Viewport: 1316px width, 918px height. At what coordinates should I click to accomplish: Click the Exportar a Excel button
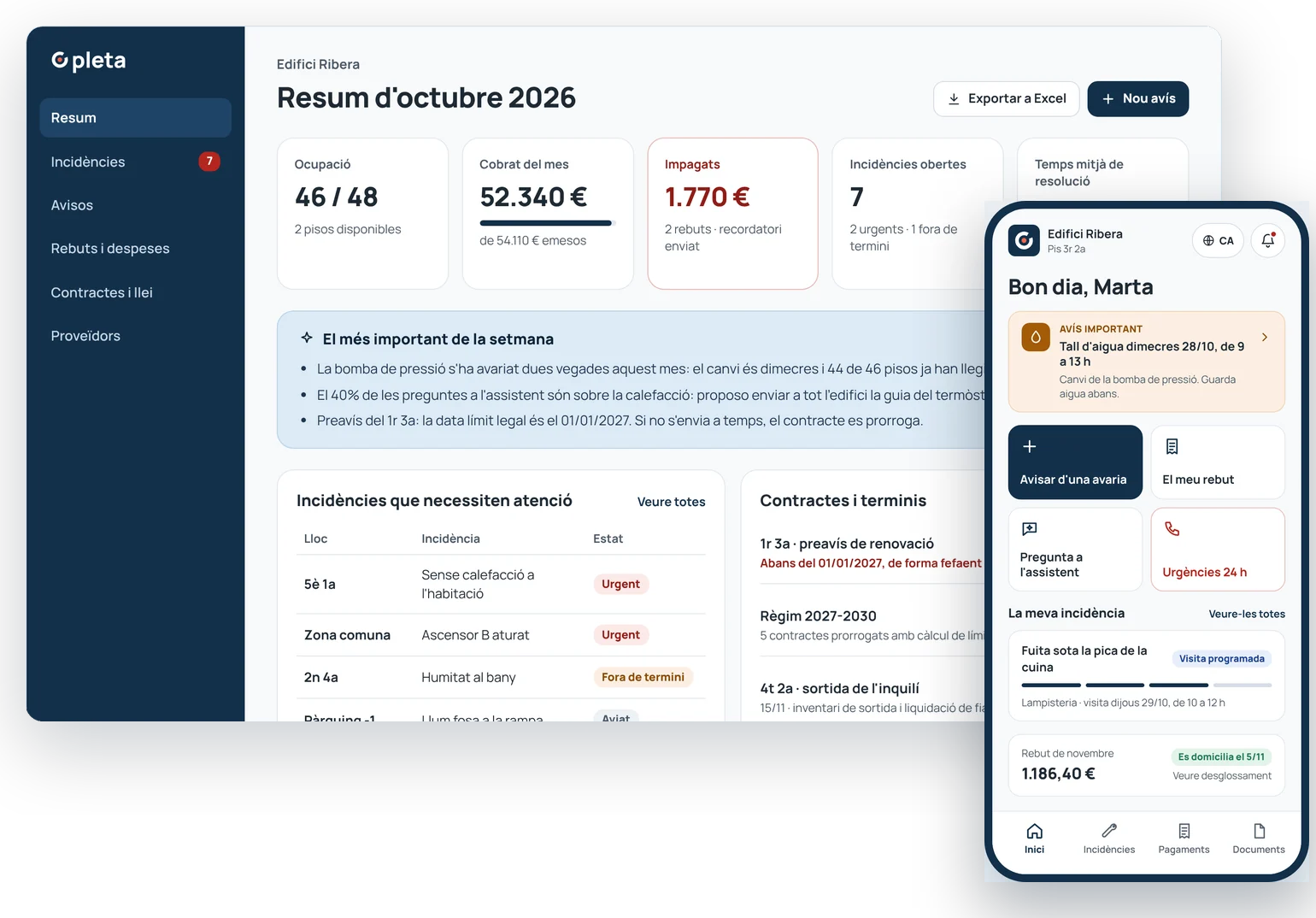pyautogui.click(x=1007, y=99)
